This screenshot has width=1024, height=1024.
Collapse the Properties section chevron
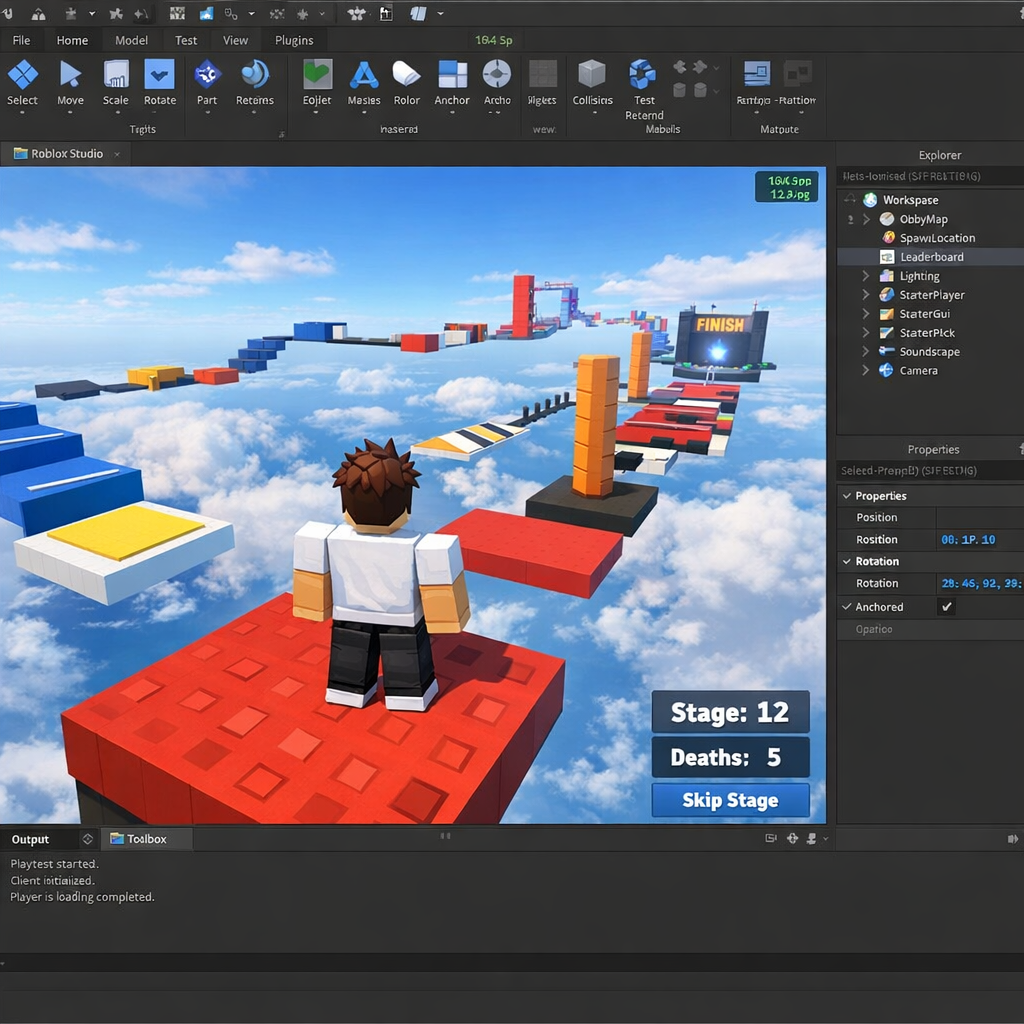click(846, 496)
